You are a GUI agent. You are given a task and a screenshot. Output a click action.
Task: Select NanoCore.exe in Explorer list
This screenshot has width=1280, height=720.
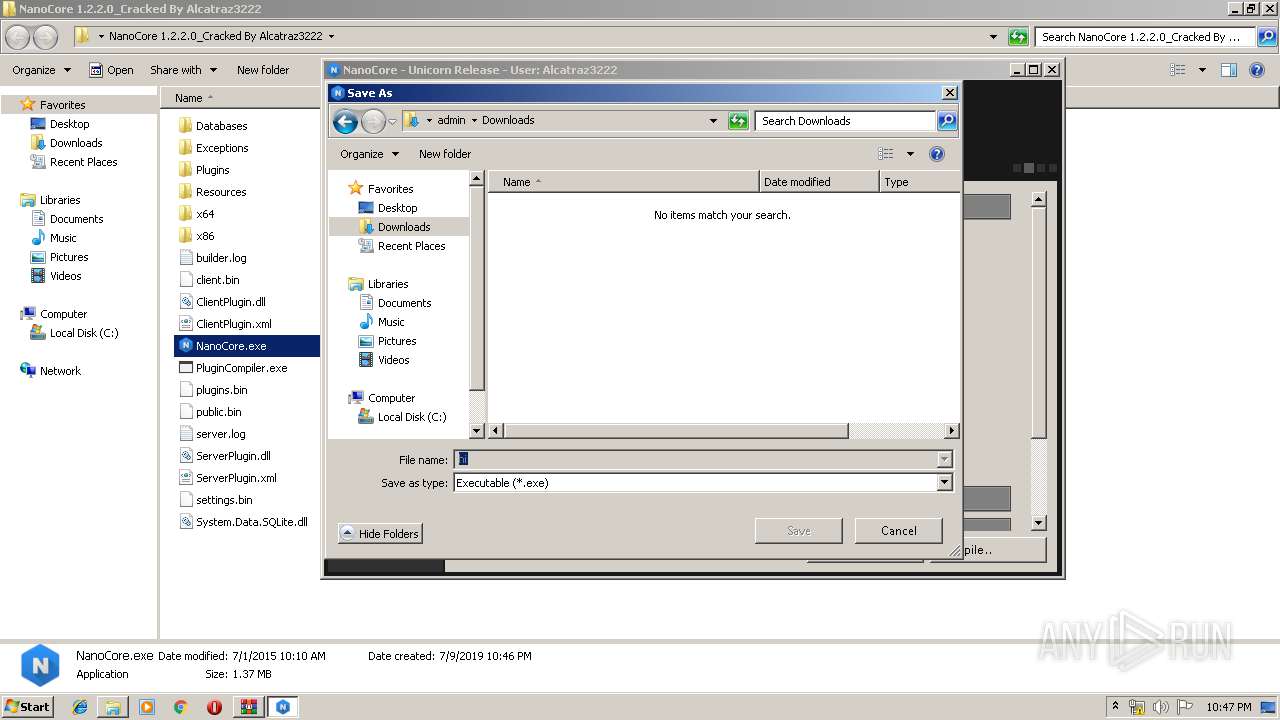pos(246,346)
